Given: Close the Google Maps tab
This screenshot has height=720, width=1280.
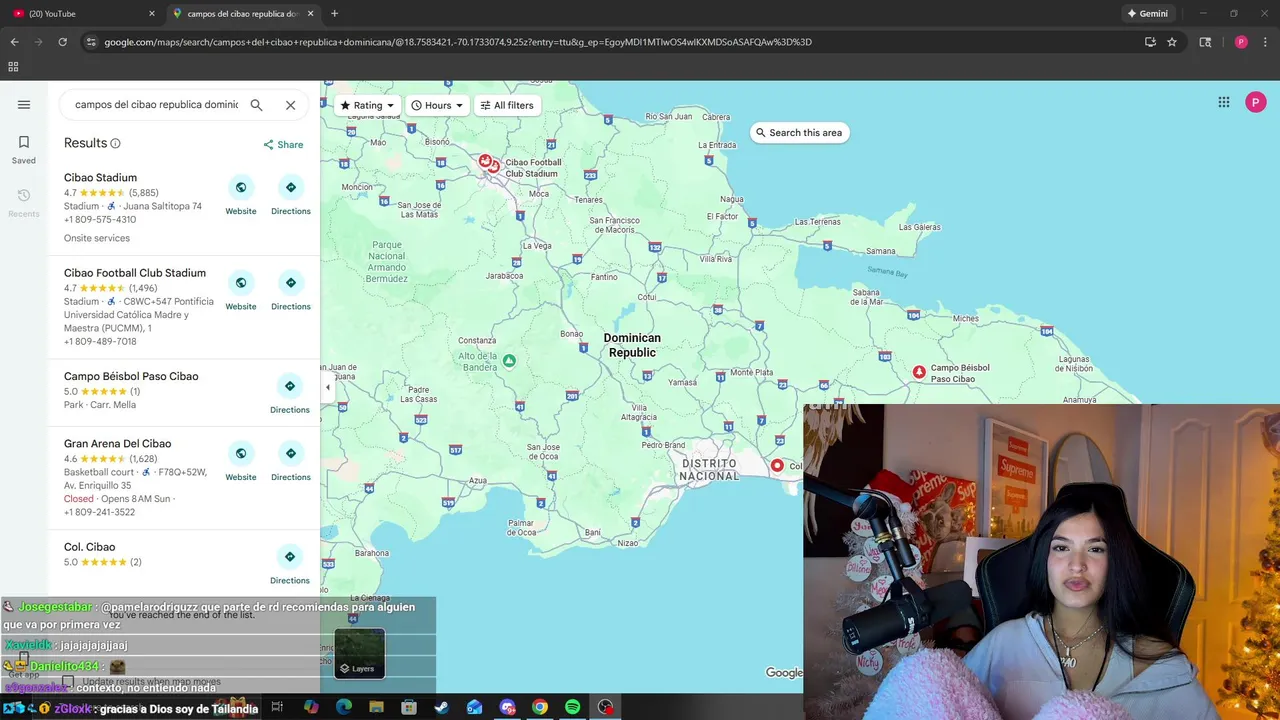Looking at the screenshot, I should click(x=311, y=14).
